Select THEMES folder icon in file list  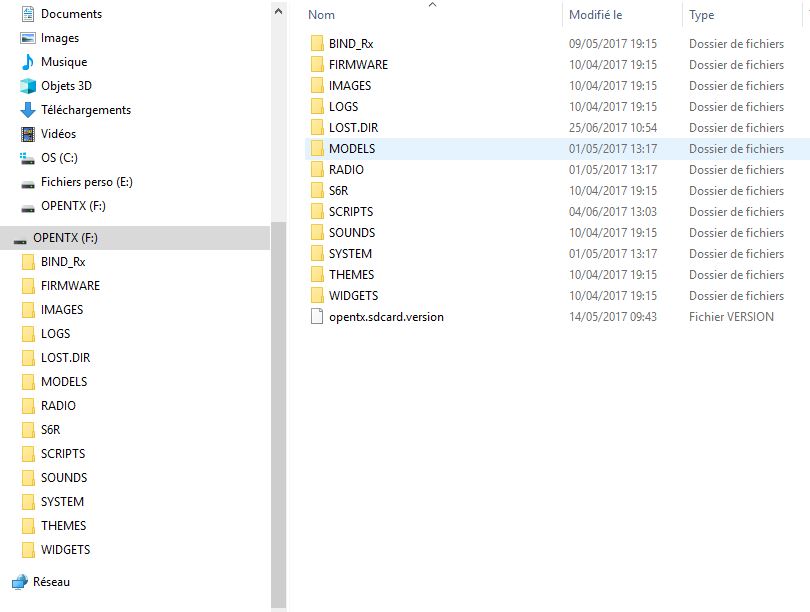tap(317, 274)
